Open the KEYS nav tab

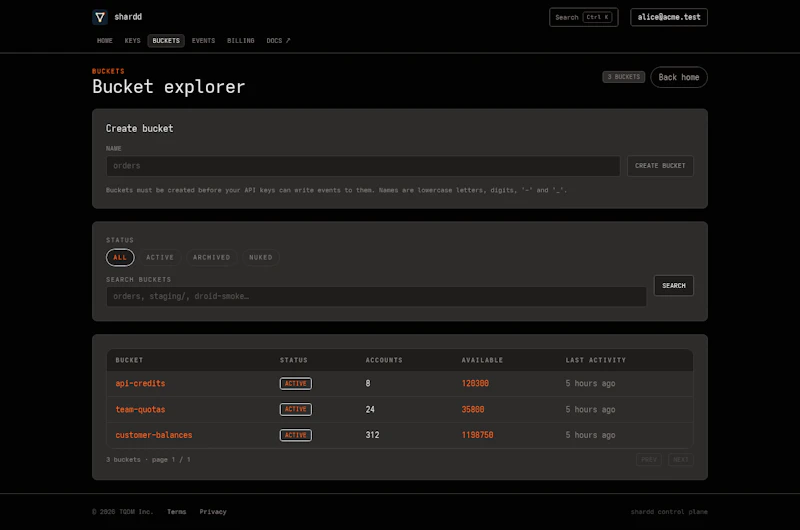[x=132, y=41]
